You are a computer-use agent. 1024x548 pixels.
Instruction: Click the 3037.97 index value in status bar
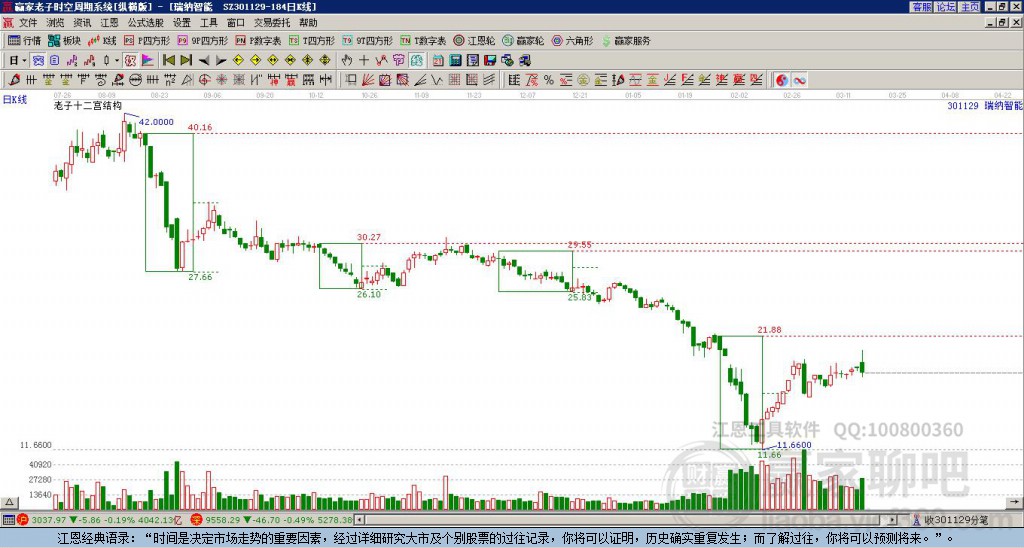[48, 520]
